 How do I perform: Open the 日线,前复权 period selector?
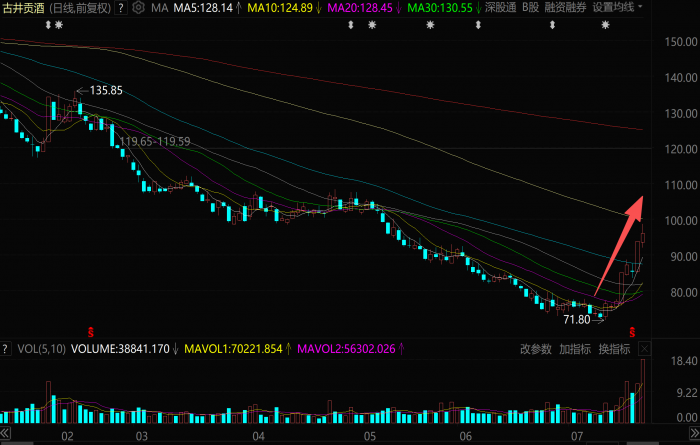(79, 8)
